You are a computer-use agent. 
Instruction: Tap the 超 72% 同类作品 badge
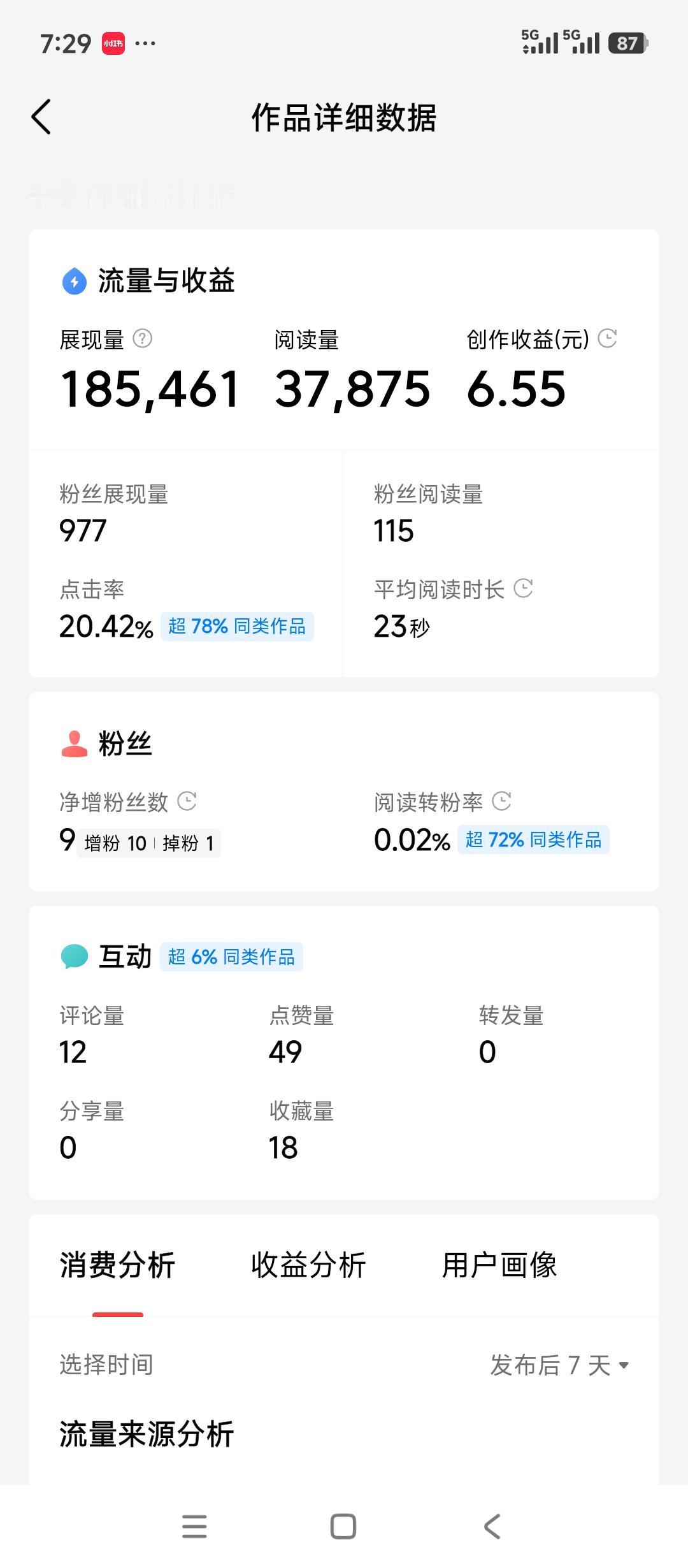click(533, 840)
